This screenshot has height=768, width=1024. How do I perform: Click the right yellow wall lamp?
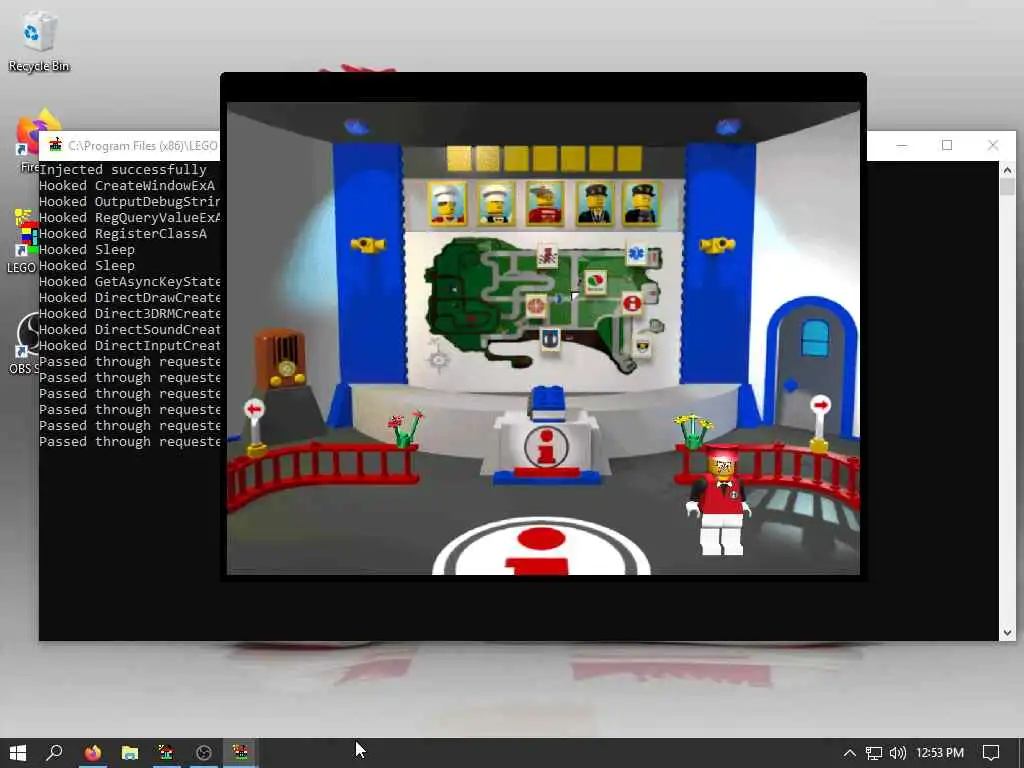click(717, 245)
